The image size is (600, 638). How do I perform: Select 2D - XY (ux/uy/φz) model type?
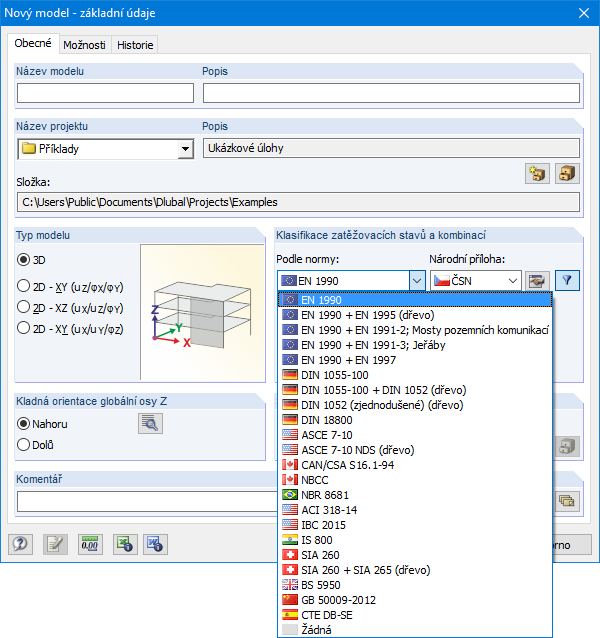tap(24, 328)
